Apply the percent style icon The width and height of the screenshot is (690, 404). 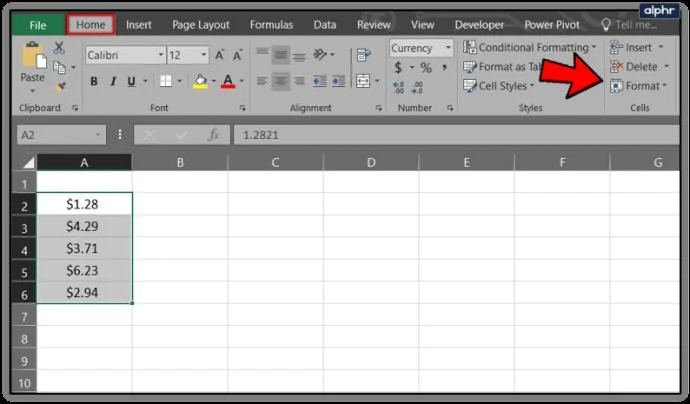pyautogui.click(x=426, y=67)
